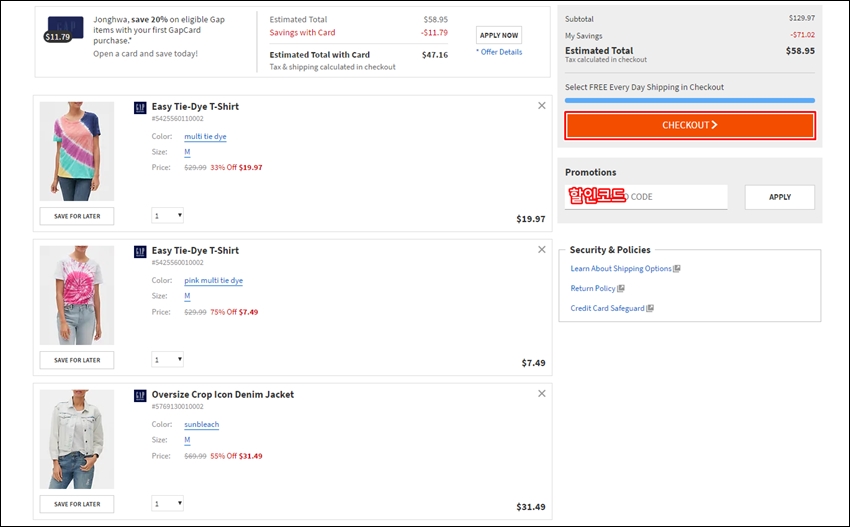Click the 'My Savings' label in summary
This screenshot has height=527, width=850.
583,36
